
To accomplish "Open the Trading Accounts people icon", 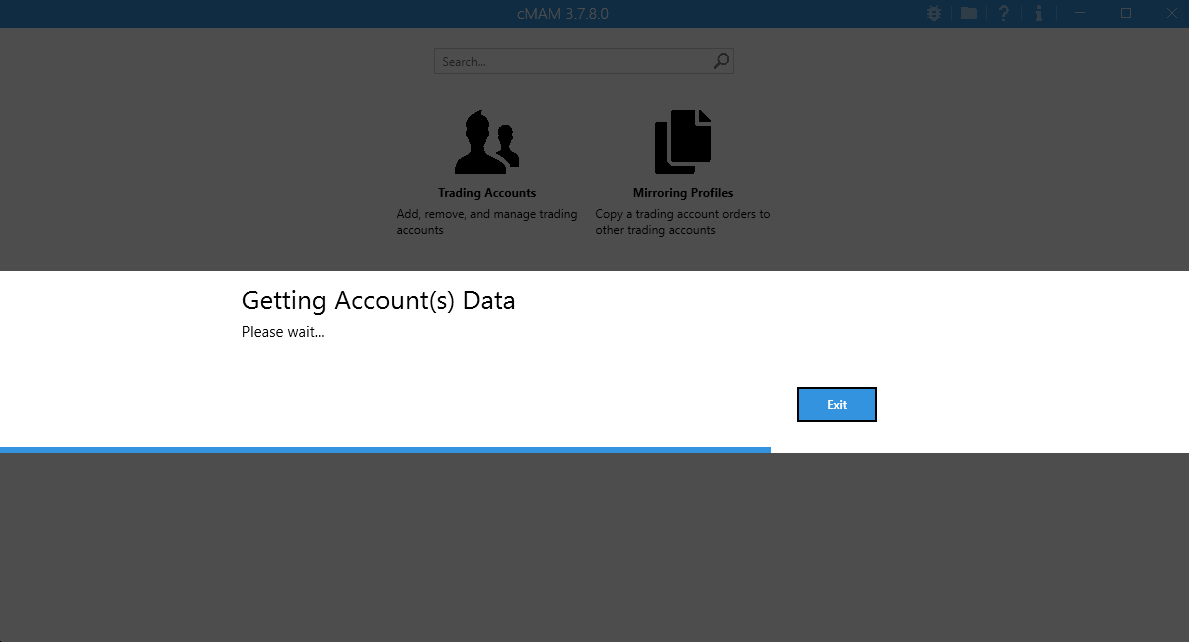I will pyautogui.click(x=487, y=142).
